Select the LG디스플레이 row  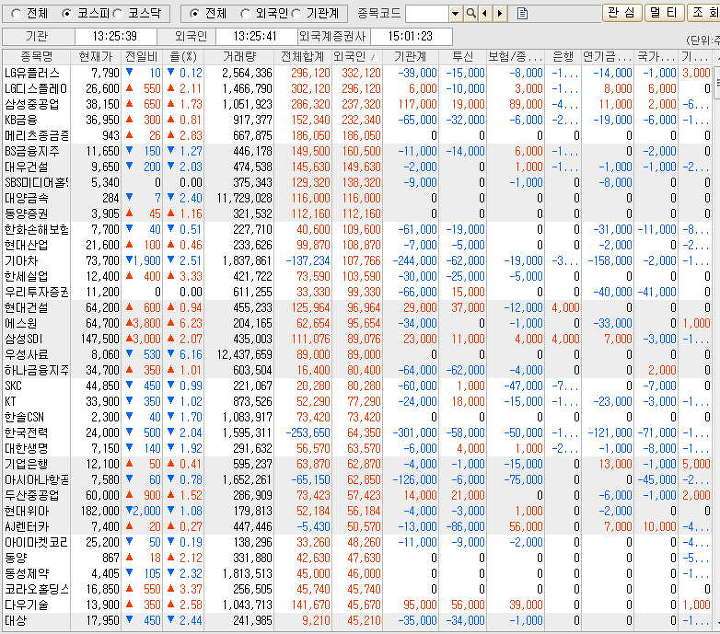[358, 89]
